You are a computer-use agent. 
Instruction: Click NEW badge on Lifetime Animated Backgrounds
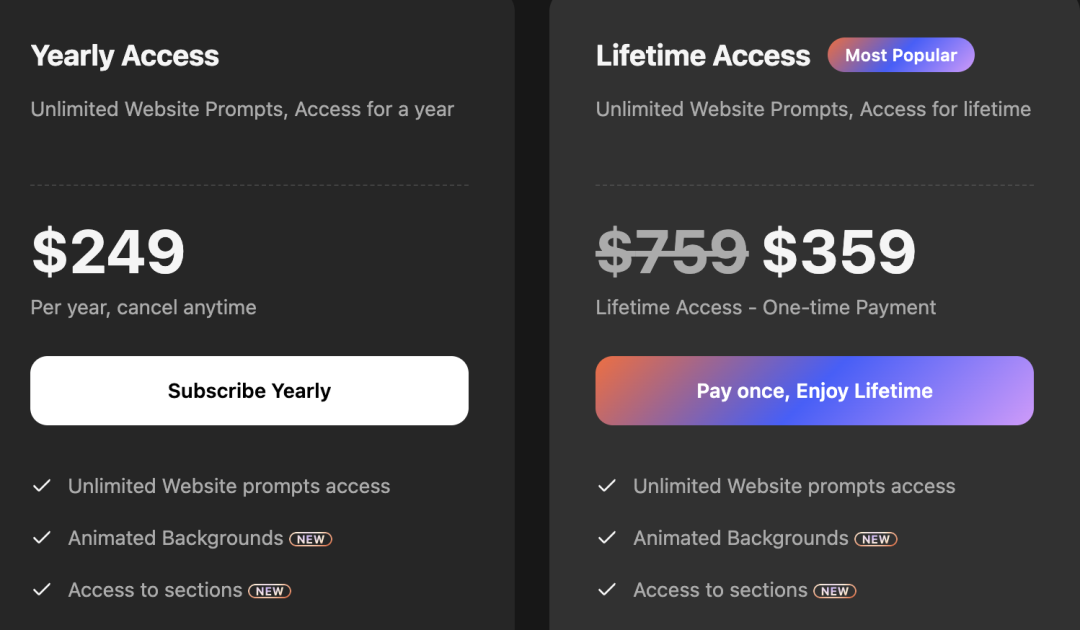tap(876, 539)
